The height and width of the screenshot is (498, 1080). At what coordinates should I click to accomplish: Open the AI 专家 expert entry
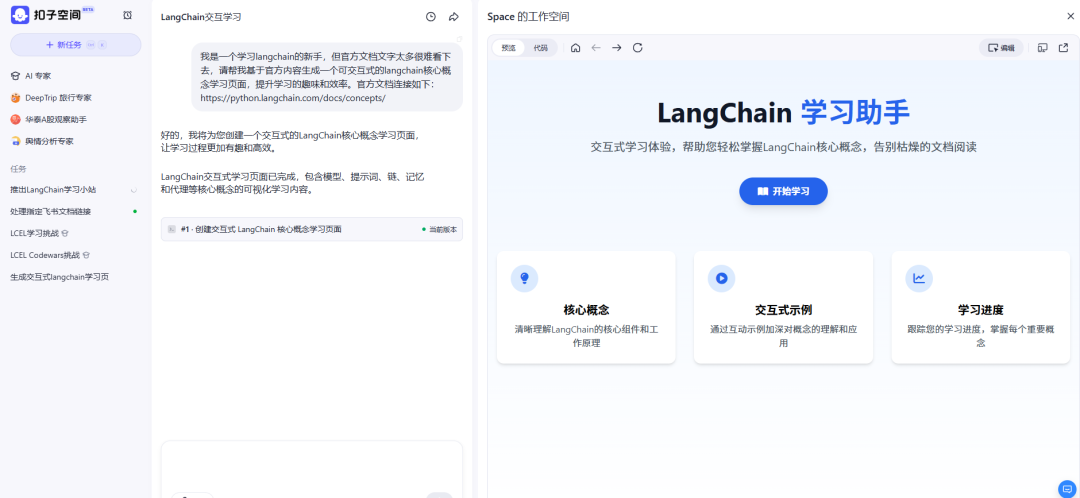point(76,76)
